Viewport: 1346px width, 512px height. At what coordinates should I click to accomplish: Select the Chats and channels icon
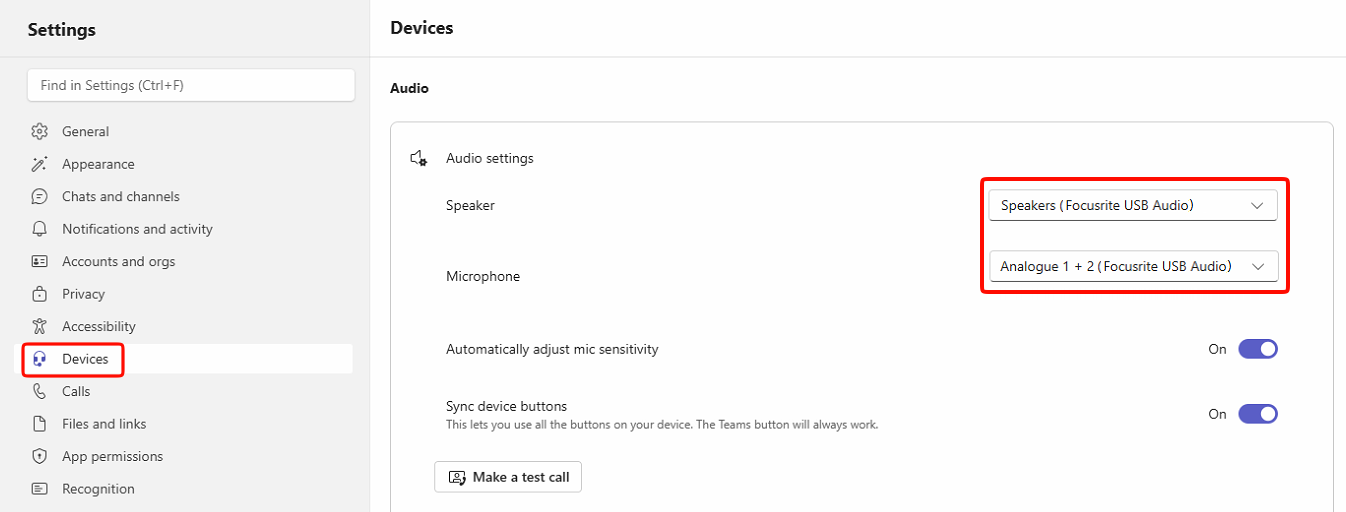click(40, 197)
